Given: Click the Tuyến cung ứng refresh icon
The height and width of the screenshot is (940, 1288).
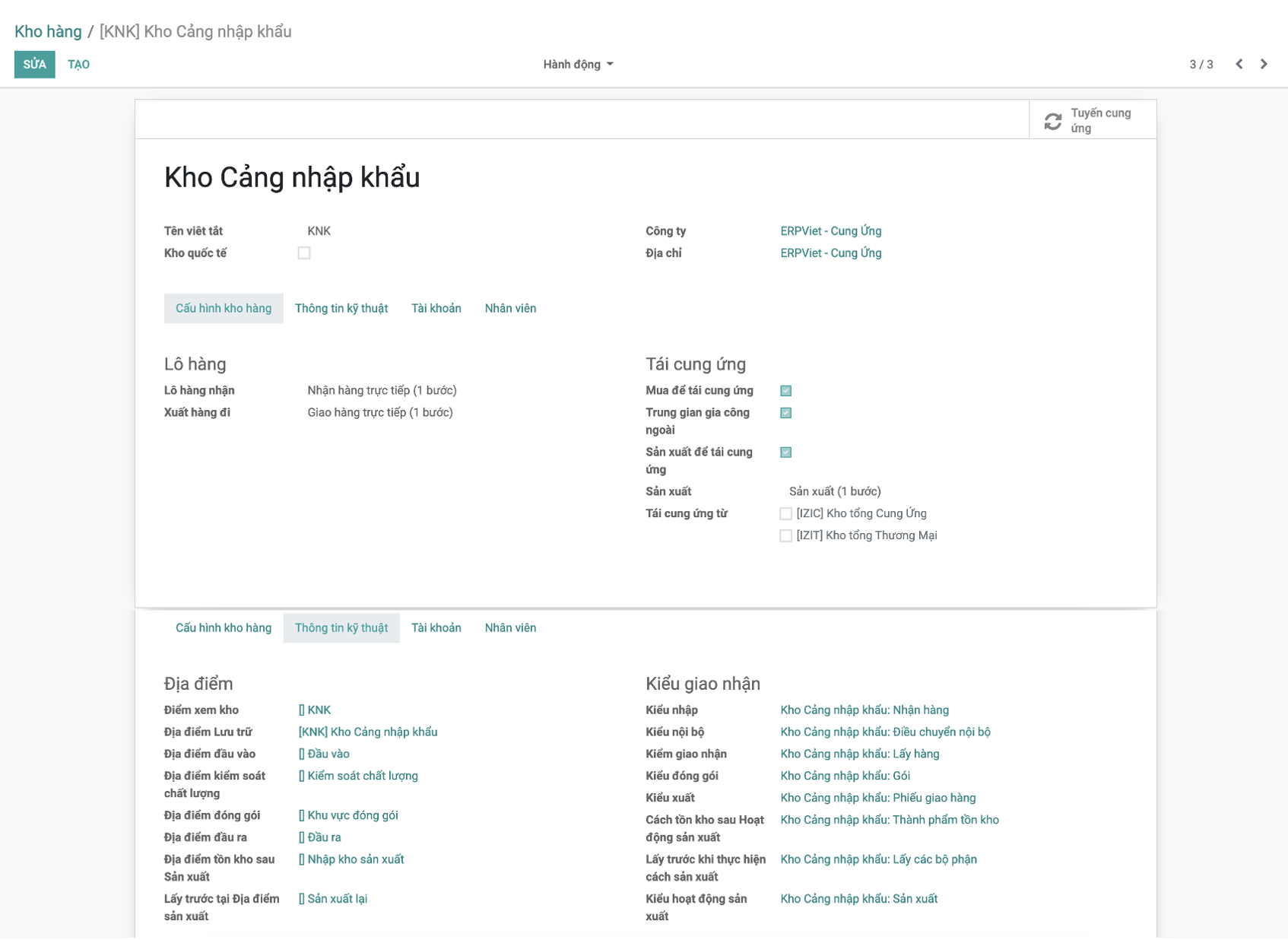Looking at the screenshot, I should pos(1052,121).
